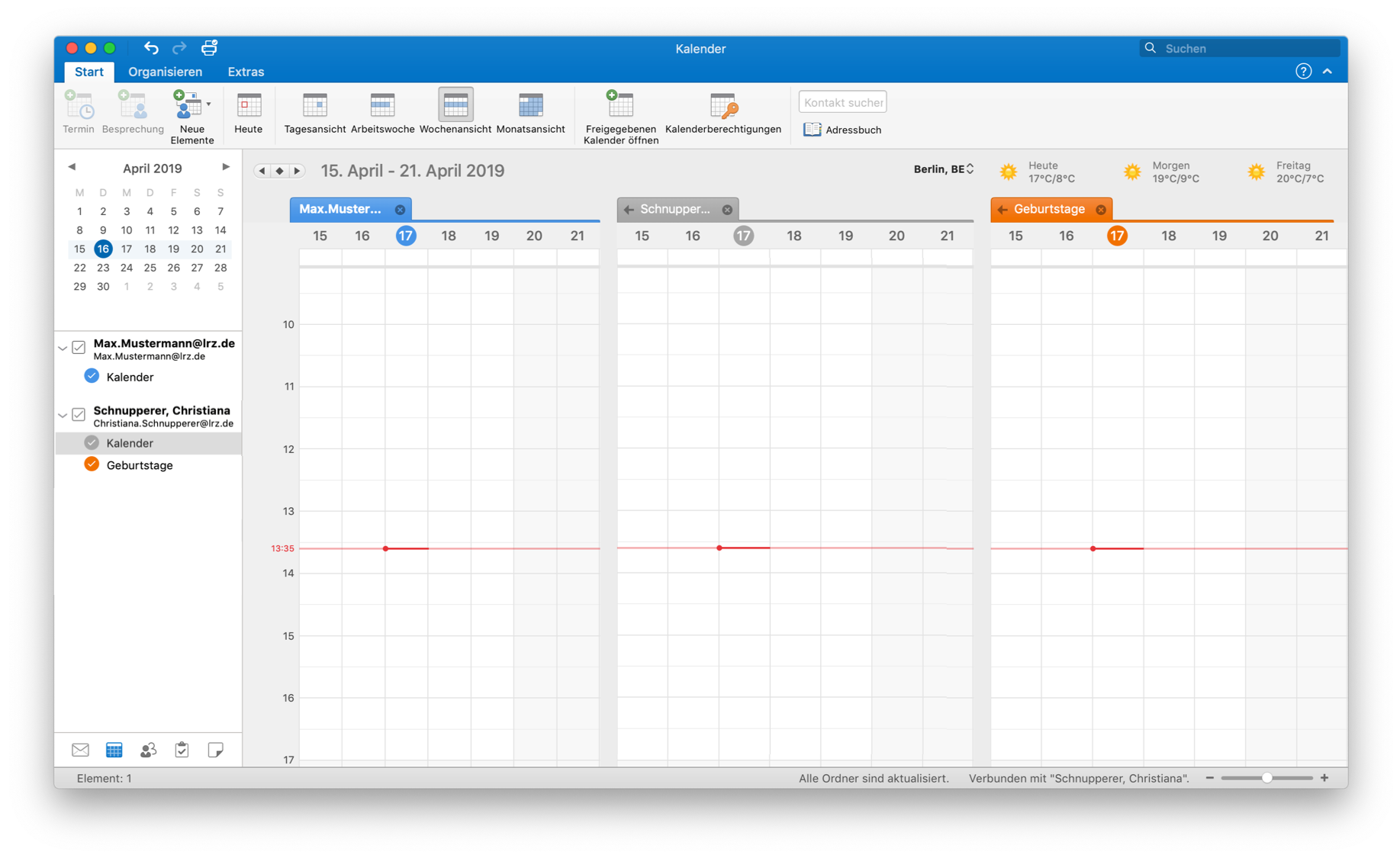Screen dimensions: 1400x858
Task: Open the Organisieren ribbon tab
Action: (165, 72)
